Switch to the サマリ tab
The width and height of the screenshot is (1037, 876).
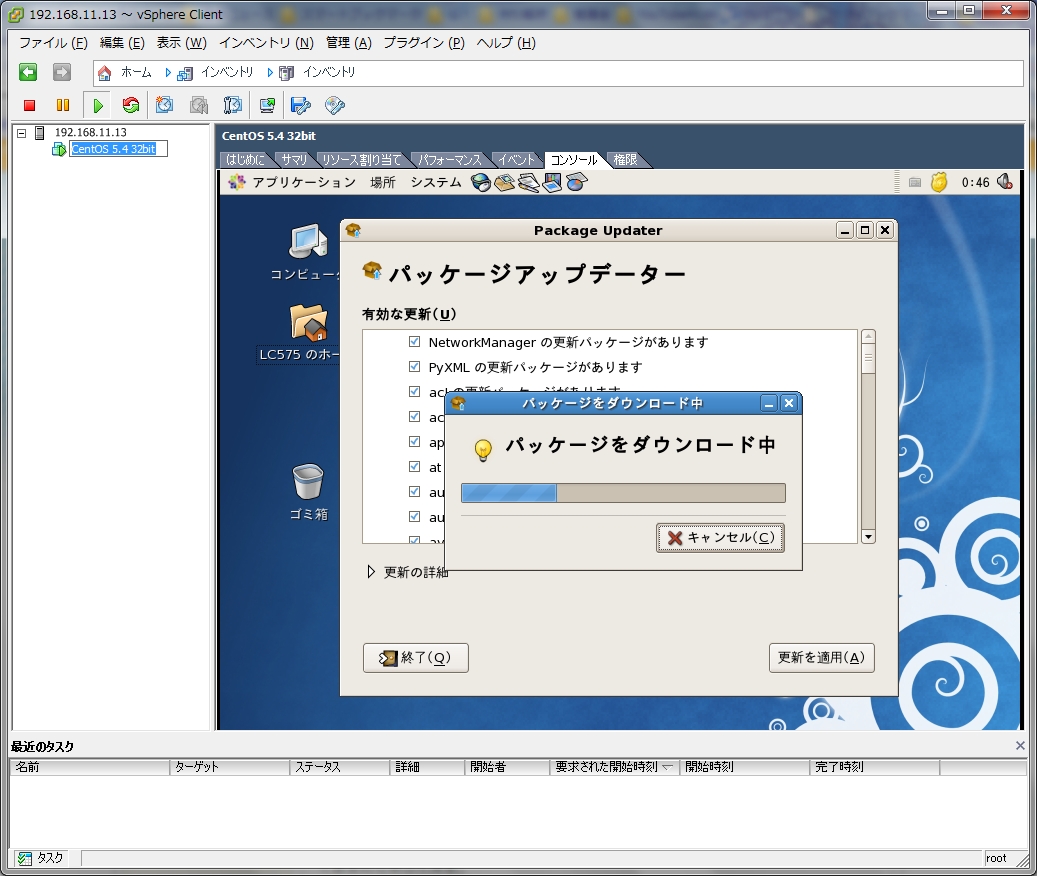click(x=294, y=159)
